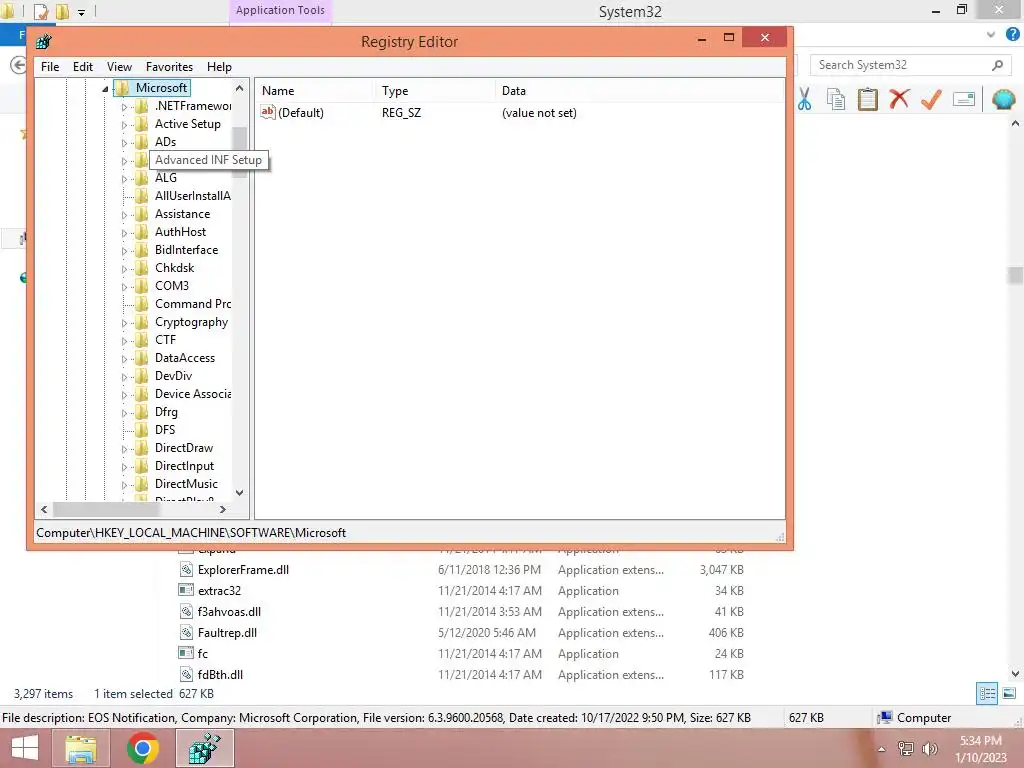The image size is (1024, 768).
Task: Click the Rename icon in Explorer toolbar
Action: 964,99
